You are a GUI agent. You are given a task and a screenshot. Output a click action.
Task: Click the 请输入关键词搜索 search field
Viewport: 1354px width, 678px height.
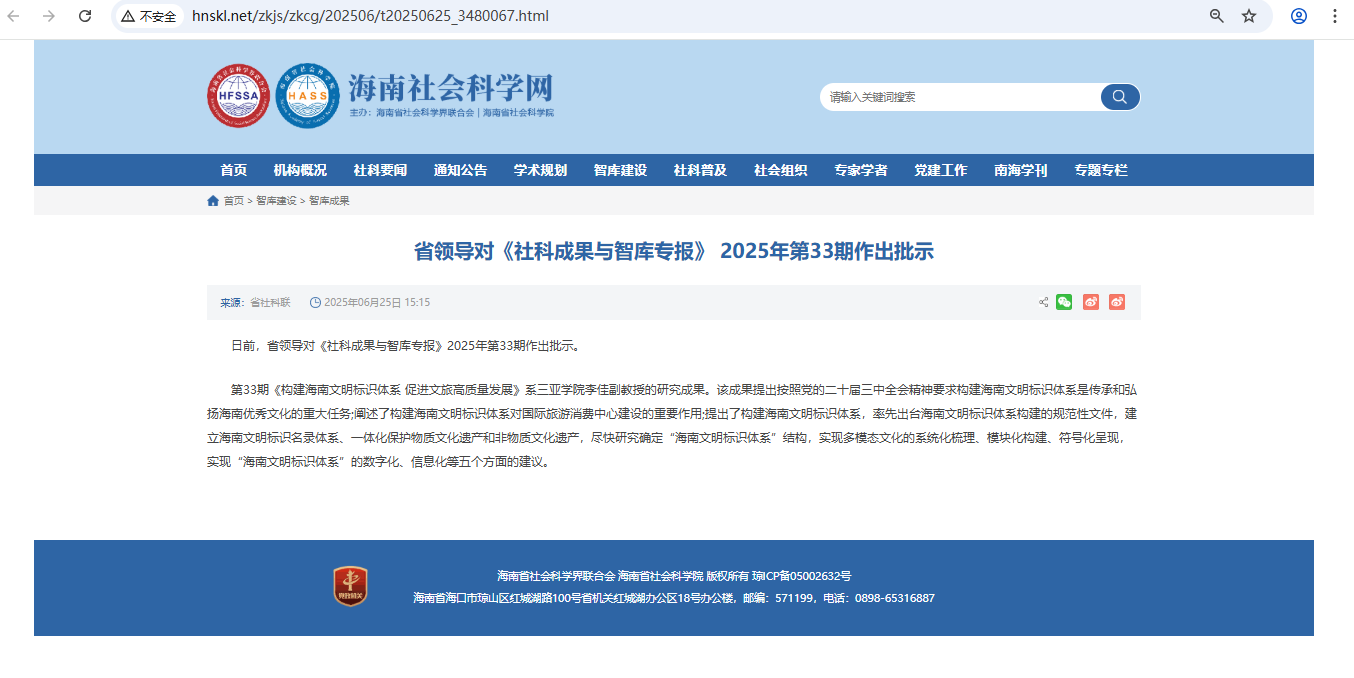pos(960,97)
